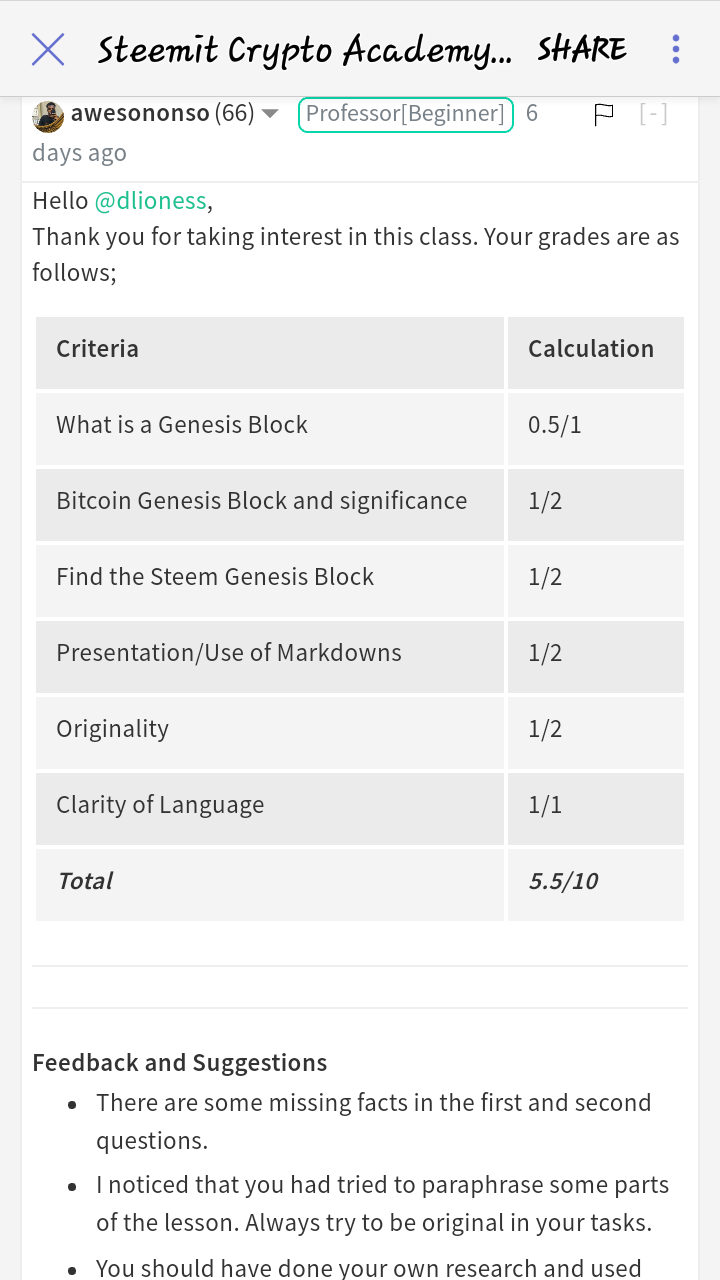This screenshot has width=720, height=1280.
Task: Collapse the comment using [-] toggle
Action: 653,114
